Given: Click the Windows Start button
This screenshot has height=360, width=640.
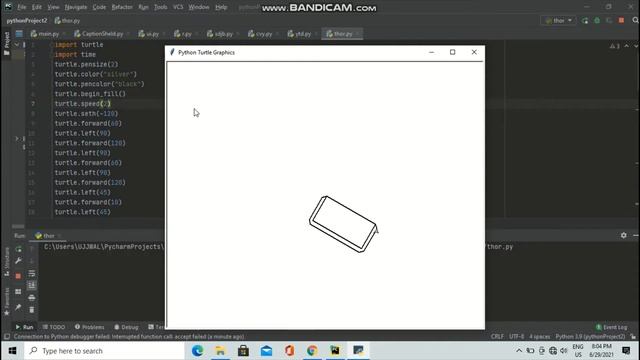Looking at the screenshot, I should point(12,351).
